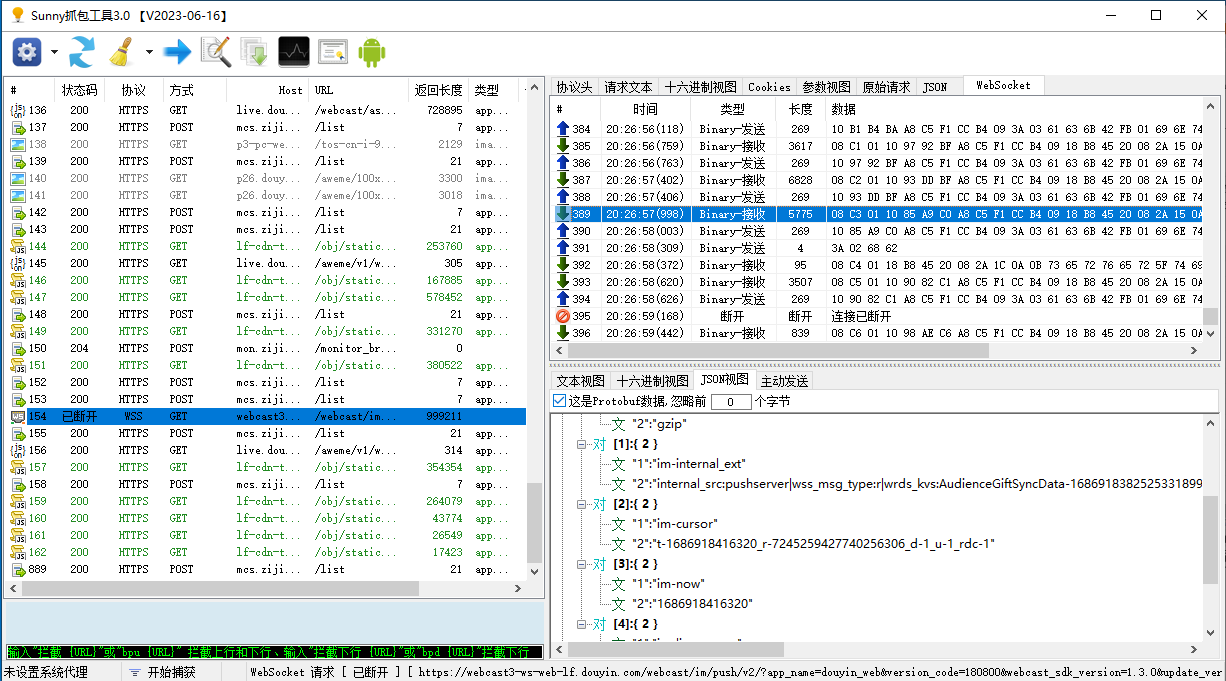Image resolution: width=1226 pixels, height=681 pixels.
Task: Open the 主动发送 tab
Action: click(x=784, y=381)
